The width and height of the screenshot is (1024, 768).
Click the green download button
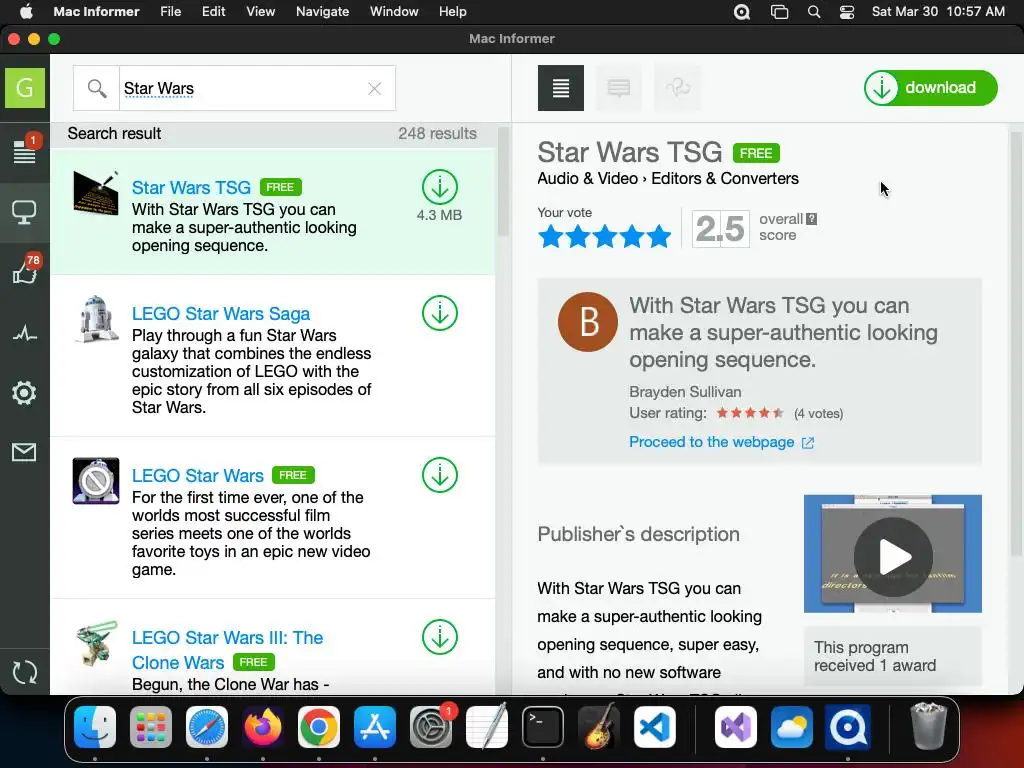pos(931,88)
